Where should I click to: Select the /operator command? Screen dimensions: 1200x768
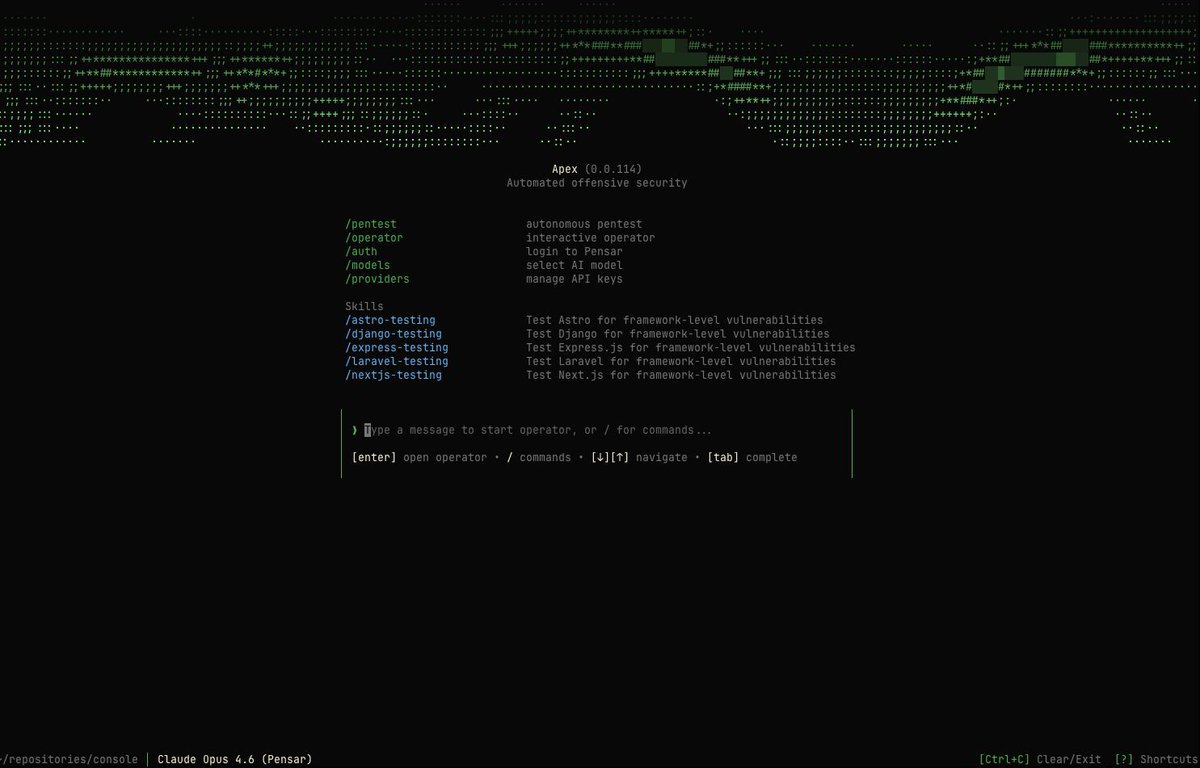click(374, 238)
